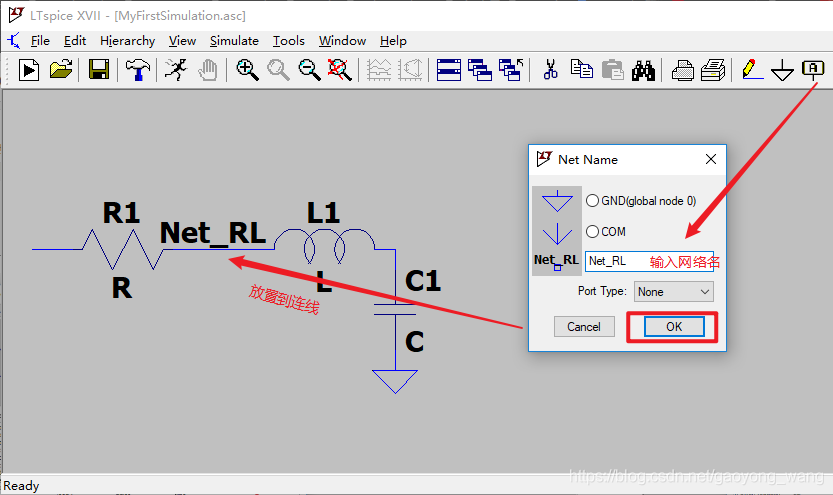This screenshot has width=833, height=495.
Task: Open the Hierarchy menu
Action: (x=127, y=41)
